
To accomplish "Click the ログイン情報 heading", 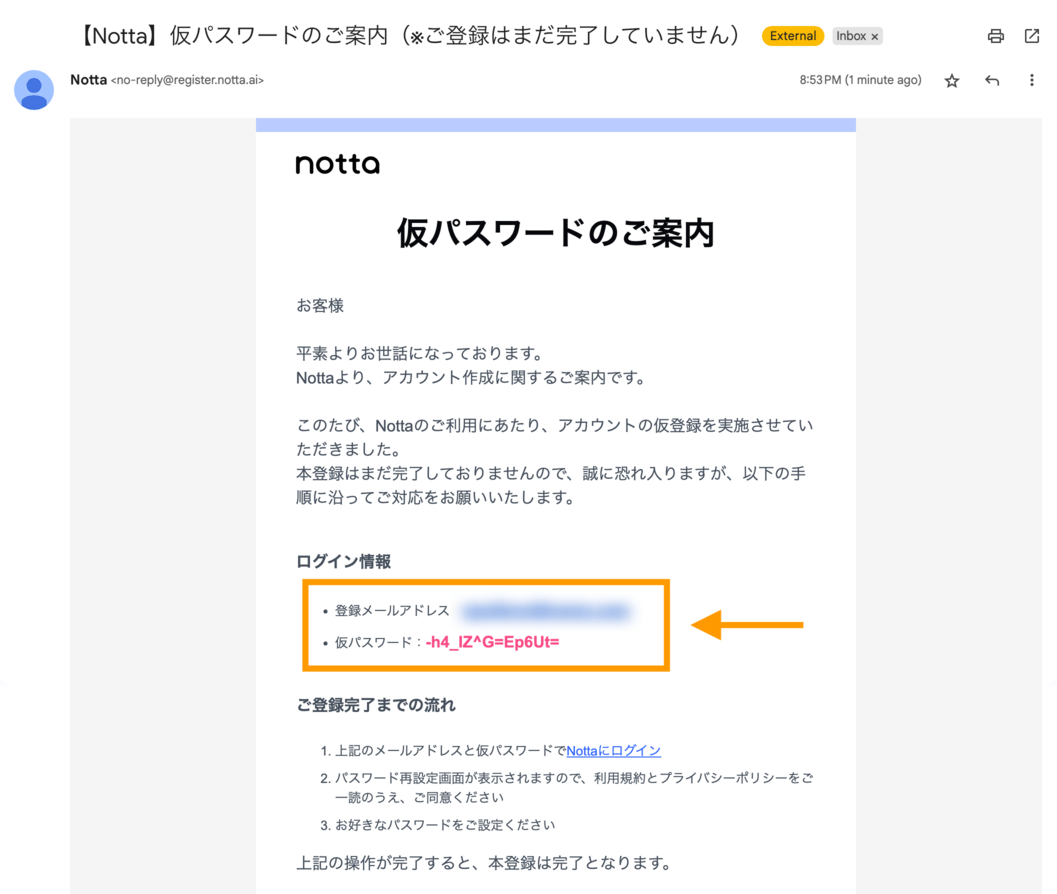I will click(343, 561).
